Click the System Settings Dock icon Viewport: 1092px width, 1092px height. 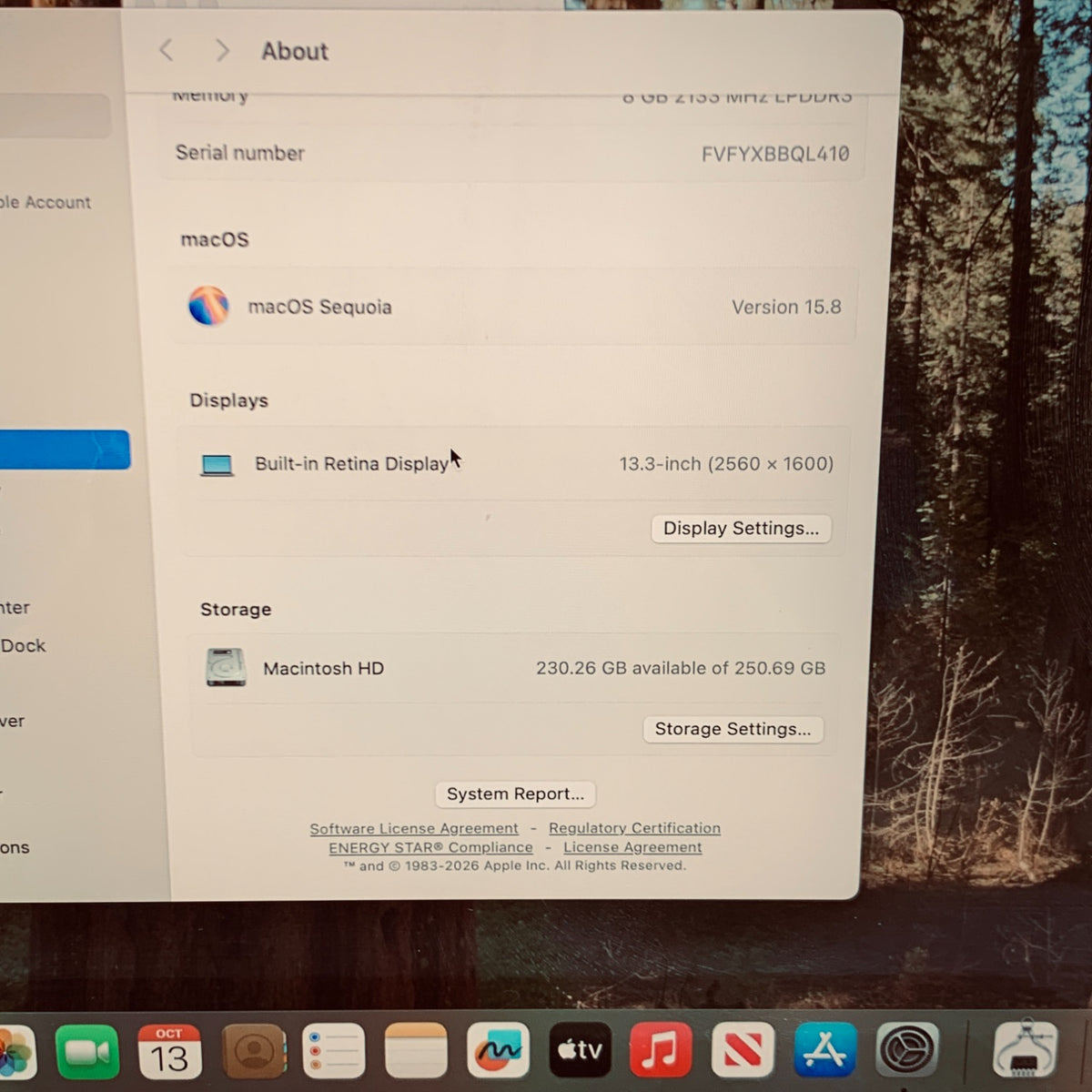point(907,1052)
